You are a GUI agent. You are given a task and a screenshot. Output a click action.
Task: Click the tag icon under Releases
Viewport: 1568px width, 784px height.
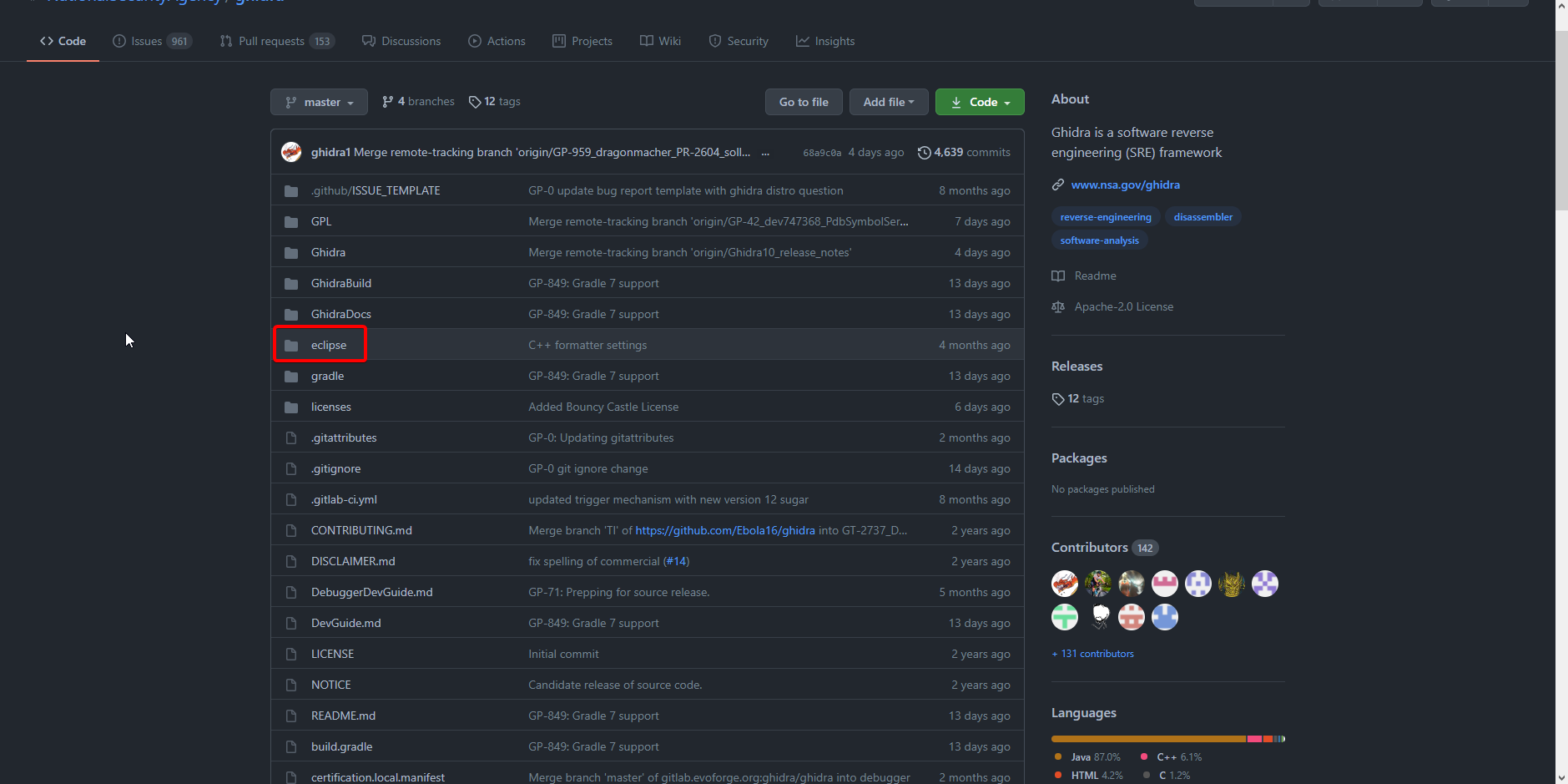1058,399
